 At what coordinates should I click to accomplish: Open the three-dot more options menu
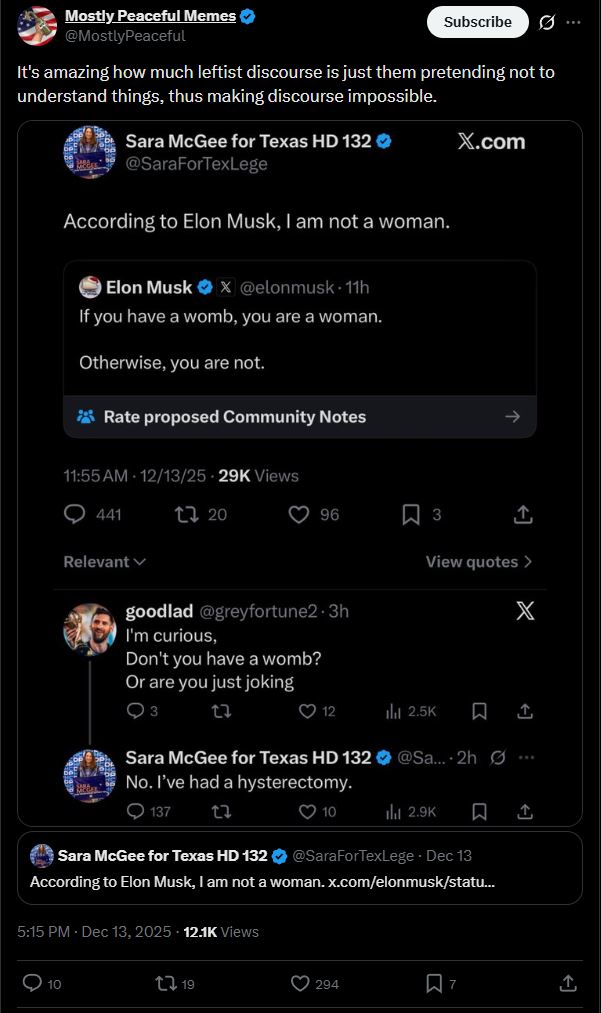point(573,22)
